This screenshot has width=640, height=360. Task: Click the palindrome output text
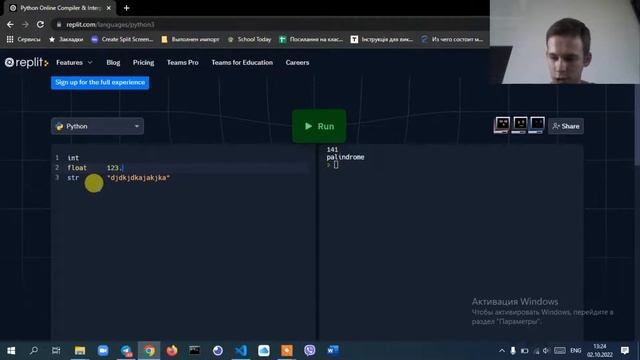pyautogui.click(x=345, y=157)
